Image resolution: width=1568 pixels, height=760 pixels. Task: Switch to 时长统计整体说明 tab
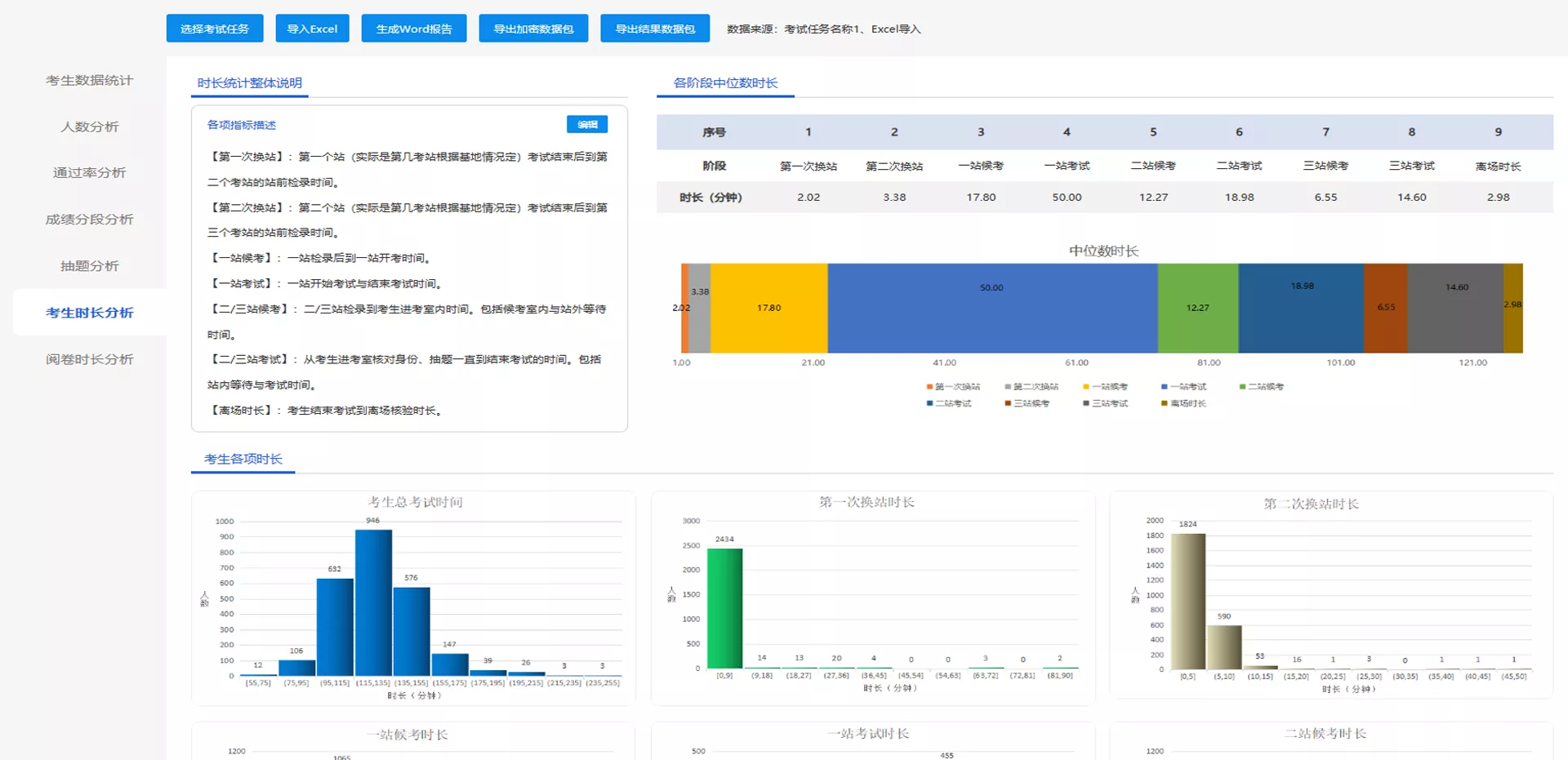(250, 82)
